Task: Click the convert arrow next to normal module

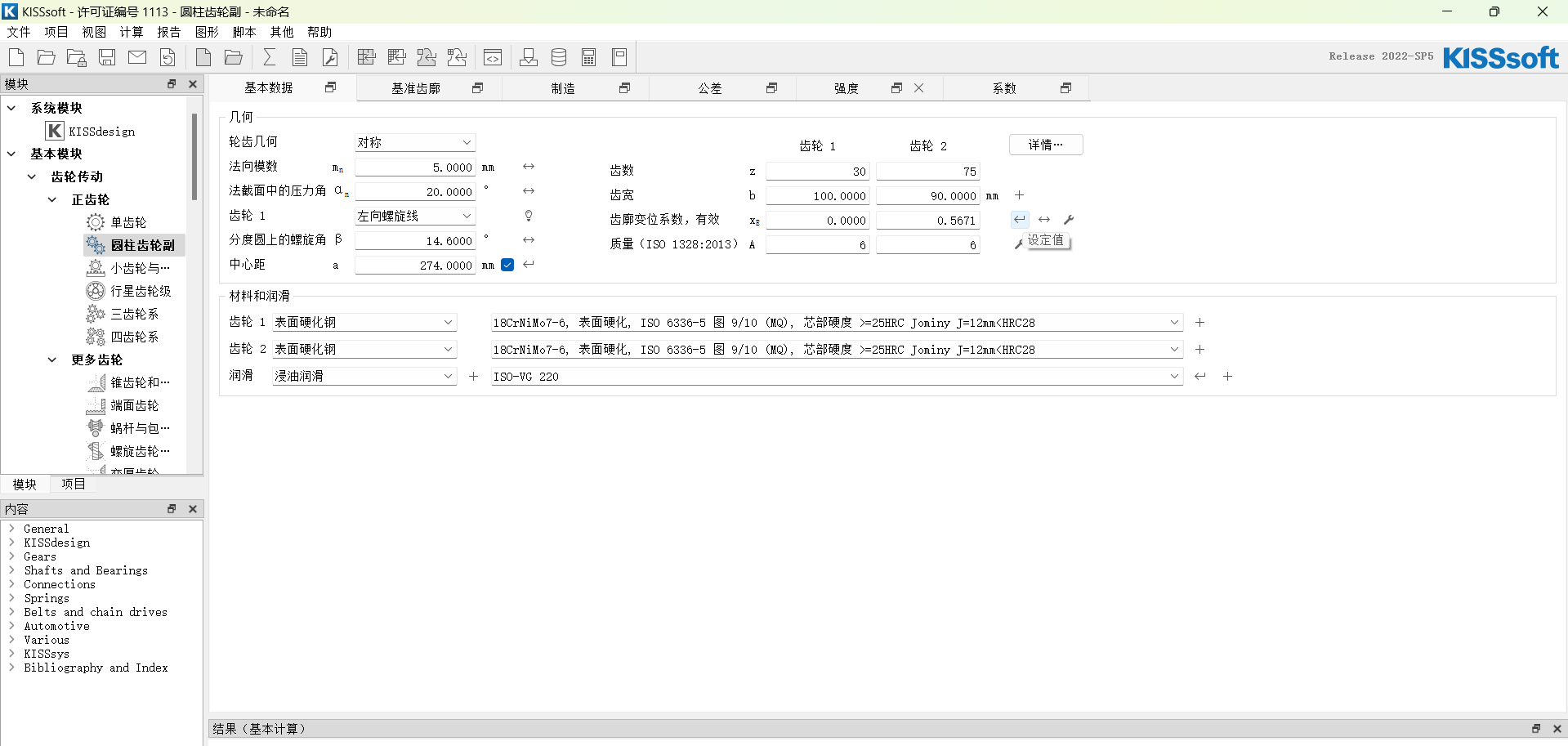Action: pyautogui.click(x=529, y=167)
